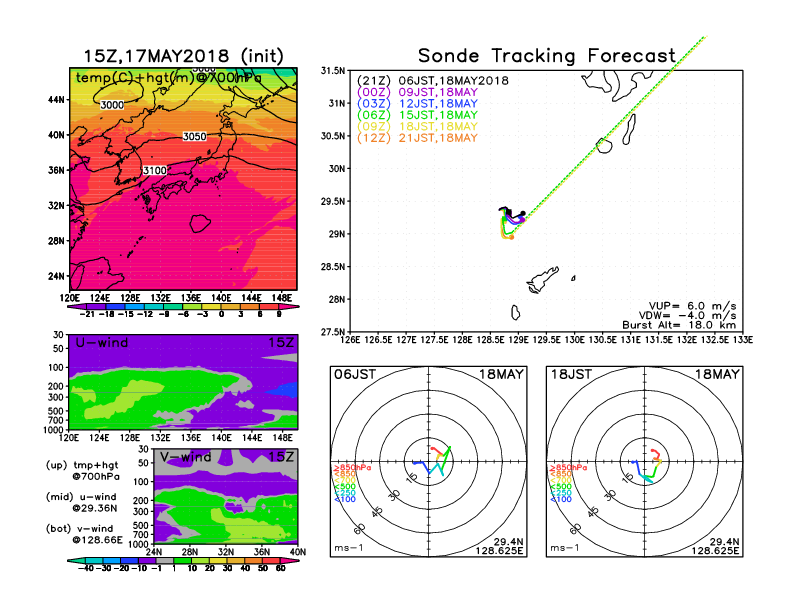Click the Amami island outline near 28.3N
The height and width of the screenshot is (612, 792).
point(543,279)
